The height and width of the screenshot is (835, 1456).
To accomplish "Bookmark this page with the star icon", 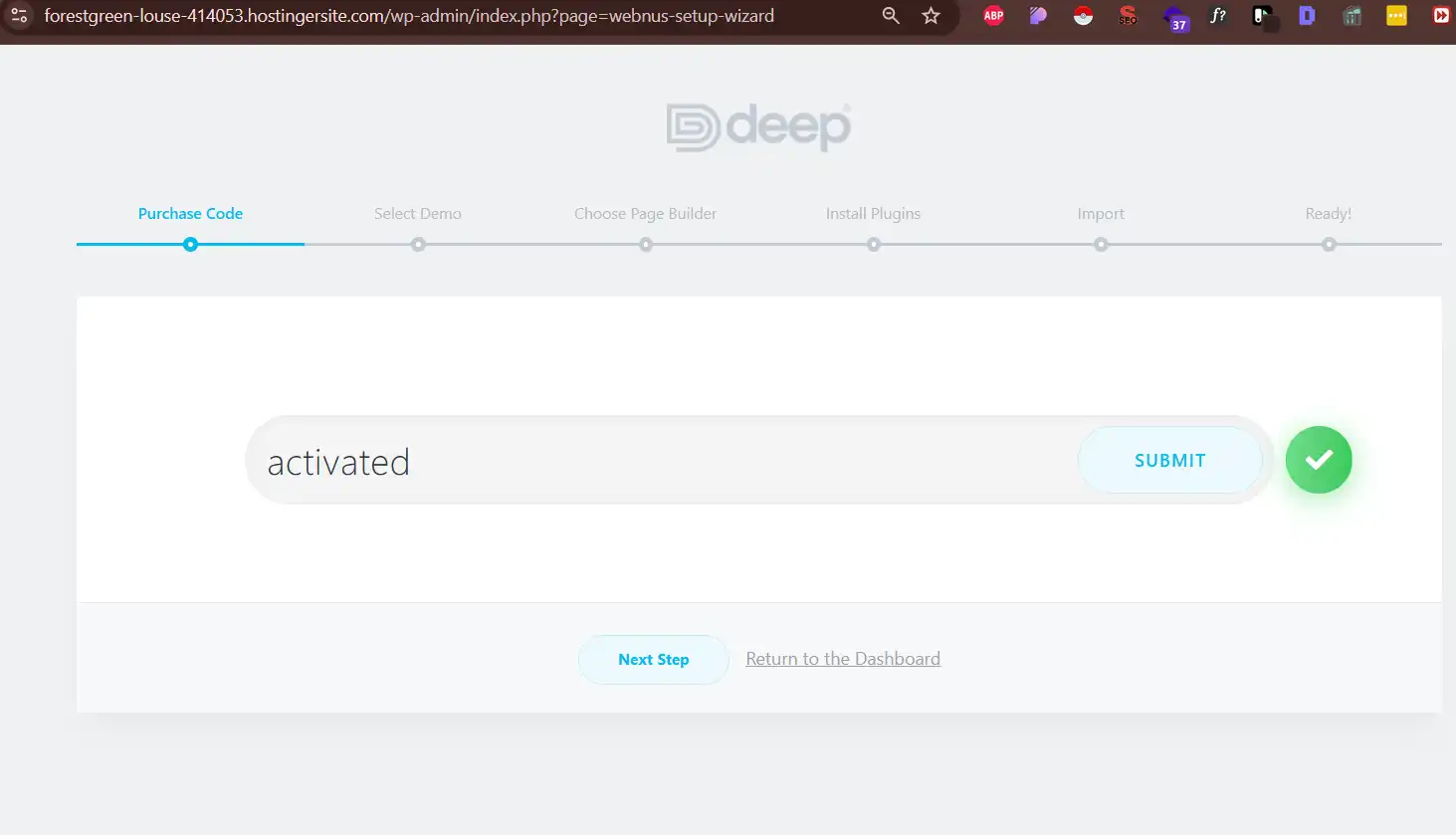I will click(x=931, y=15).
